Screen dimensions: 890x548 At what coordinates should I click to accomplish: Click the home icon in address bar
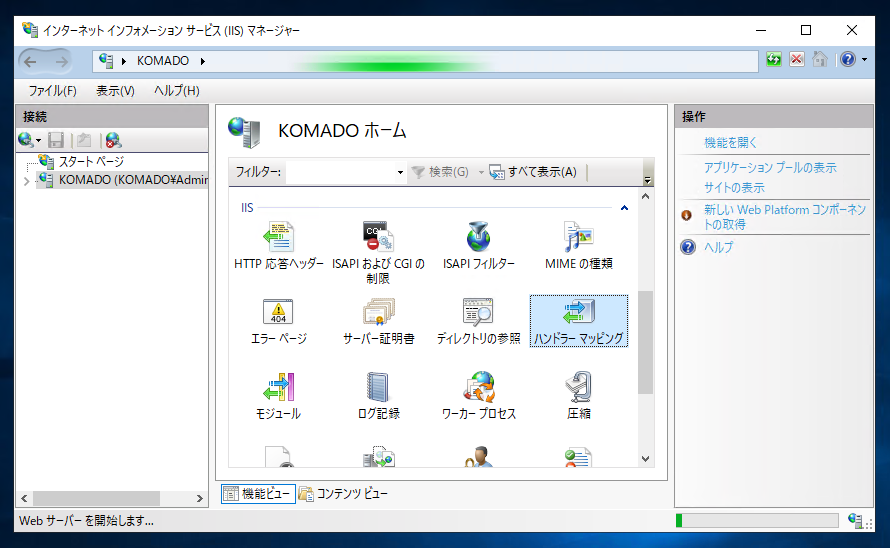pyautogui.click(x=820, y=59)
